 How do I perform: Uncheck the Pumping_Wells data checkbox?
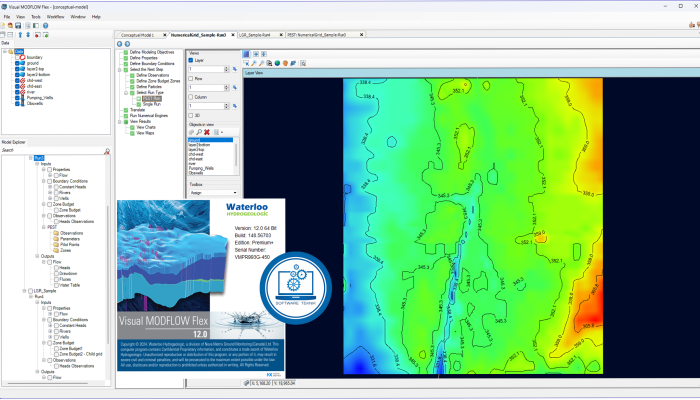[x=17, y=98]
